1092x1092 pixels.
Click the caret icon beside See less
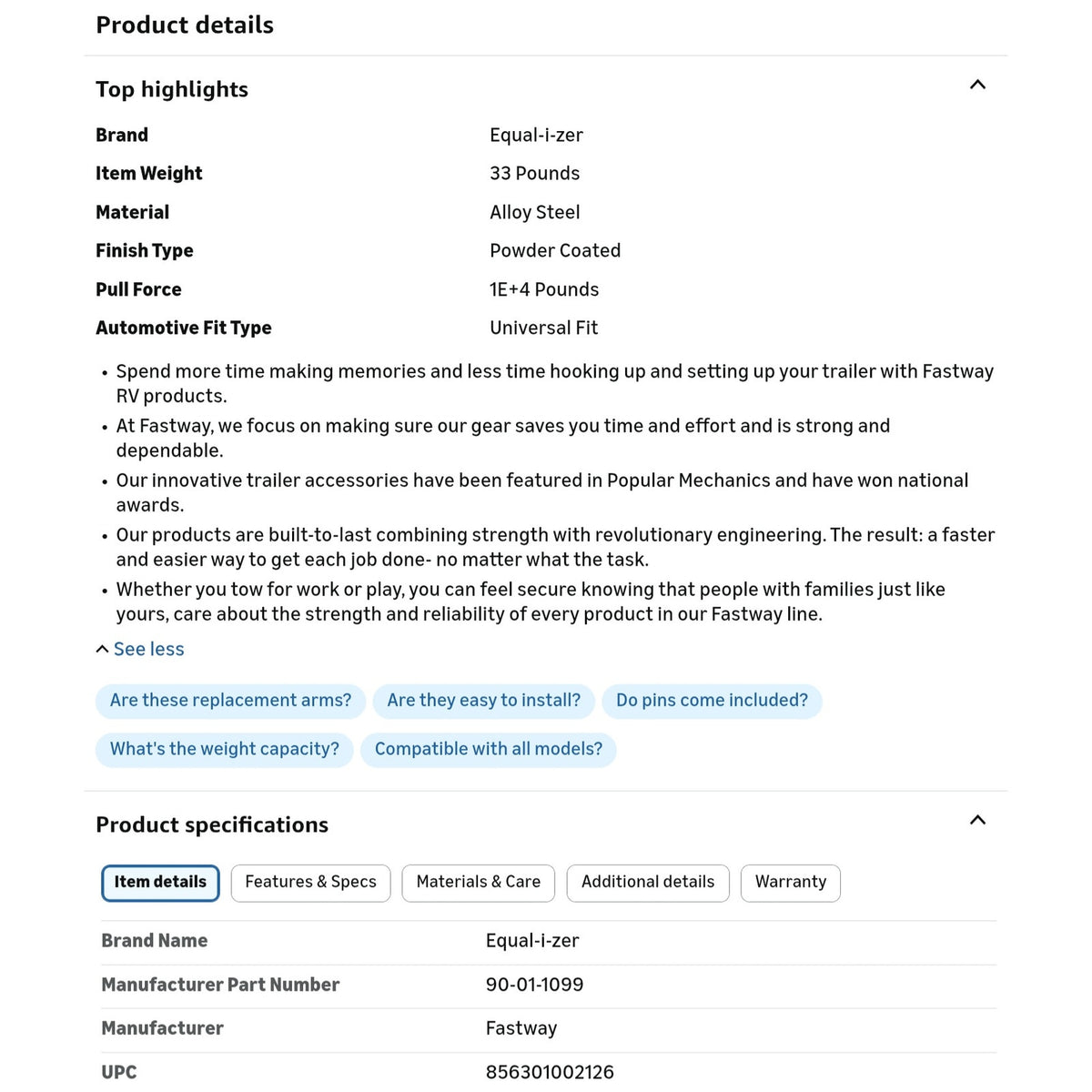pos(102,649)
